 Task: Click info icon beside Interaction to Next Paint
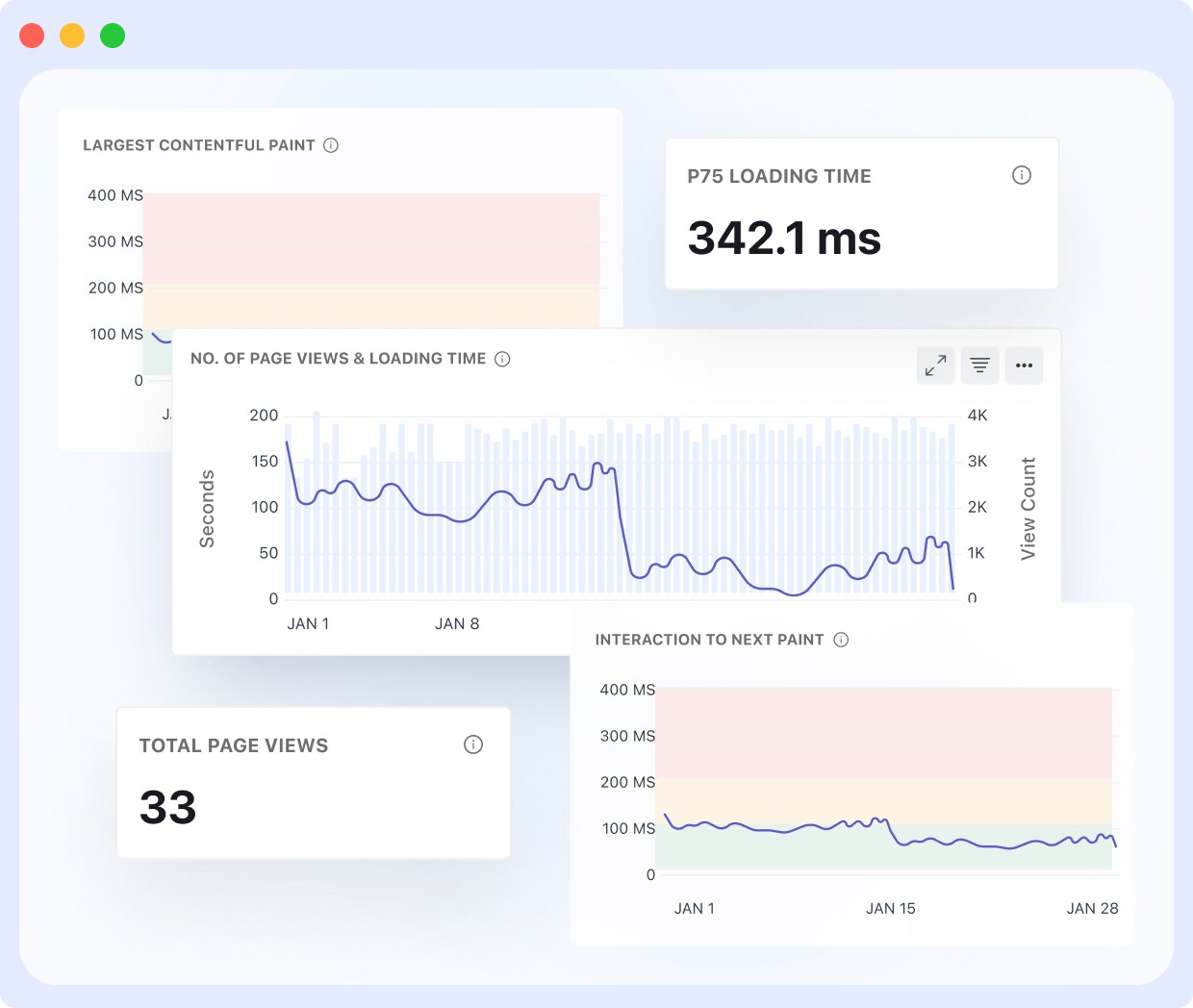tap(841, 640)
